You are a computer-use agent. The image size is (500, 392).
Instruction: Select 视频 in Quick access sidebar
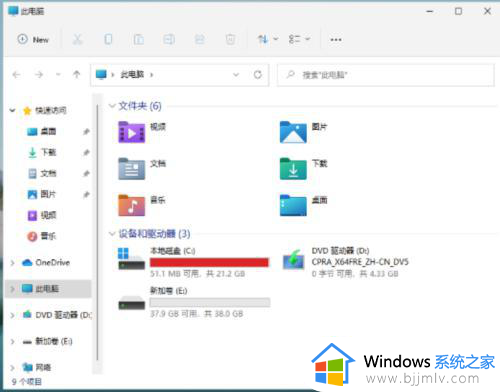[41, 215]
